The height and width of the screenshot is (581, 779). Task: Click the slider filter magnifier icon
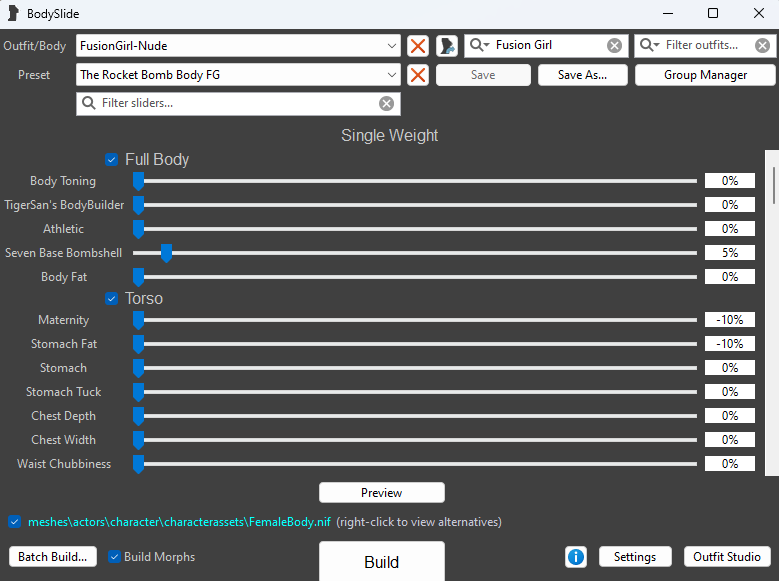89,103
